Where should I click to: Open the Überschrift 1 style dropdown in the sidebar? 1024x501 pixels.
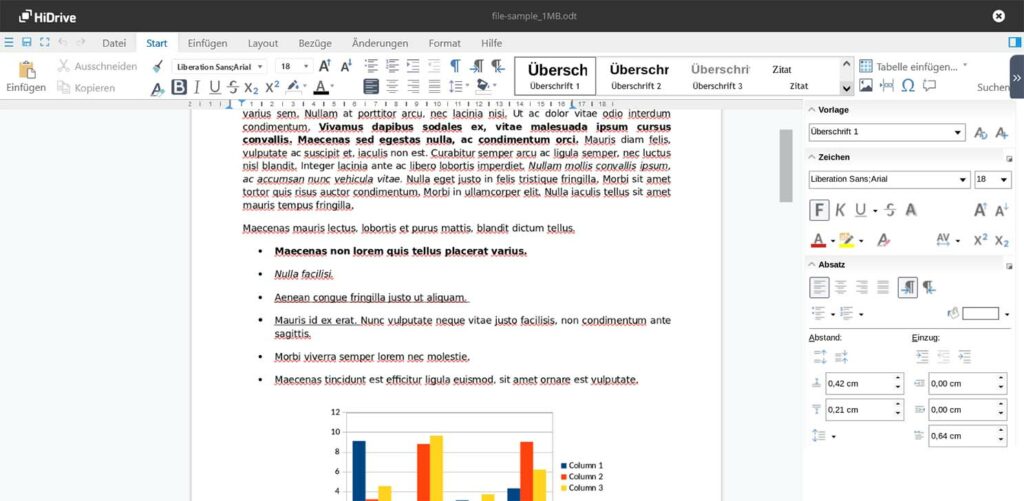pyautogui.click(x=958, y=132)
